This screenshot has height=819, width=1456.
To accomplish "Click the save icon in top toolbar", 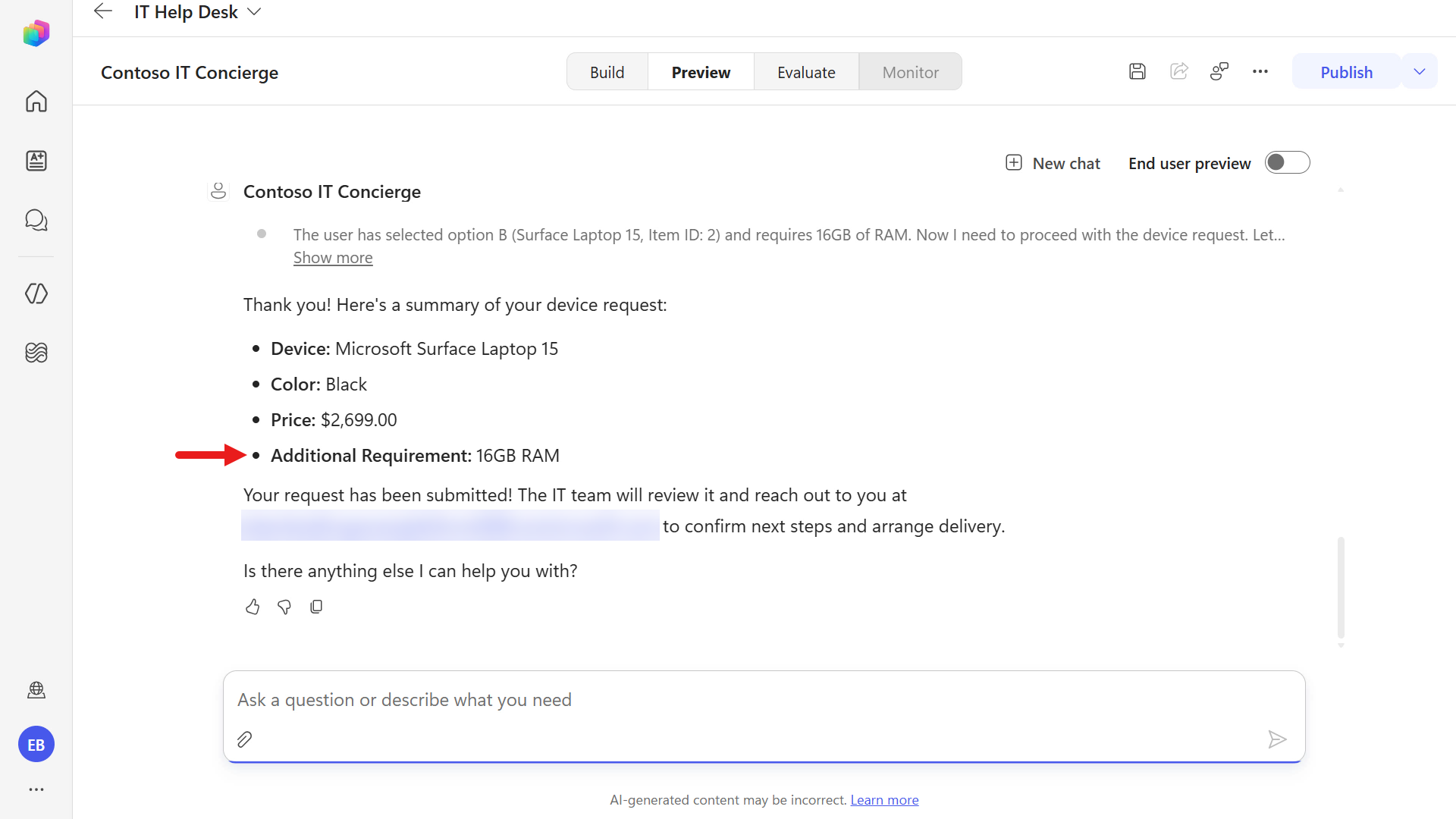I will pyautogui.click(x=1137, y=71).
